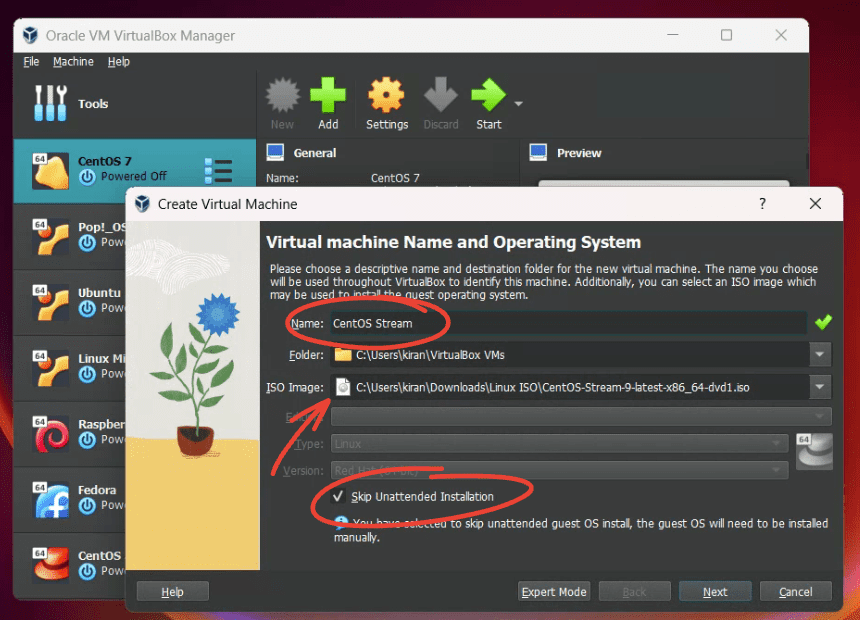Select the Linux Mint VM entry

[x=70, y=368]
